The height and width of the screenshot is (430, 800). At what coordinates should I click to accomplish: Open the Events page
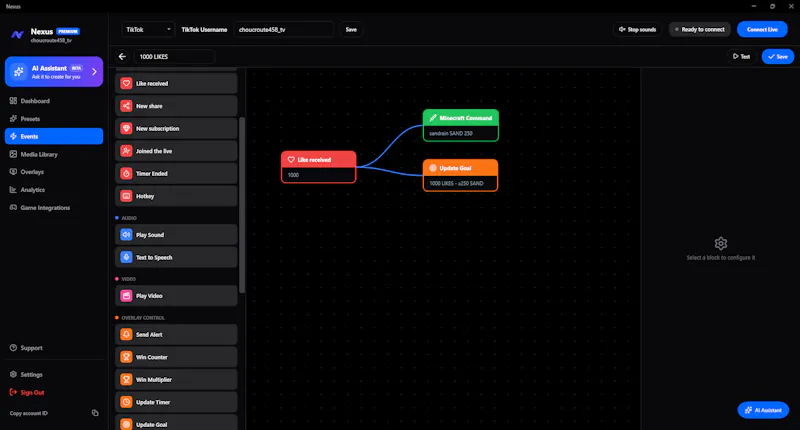[54, 136]
